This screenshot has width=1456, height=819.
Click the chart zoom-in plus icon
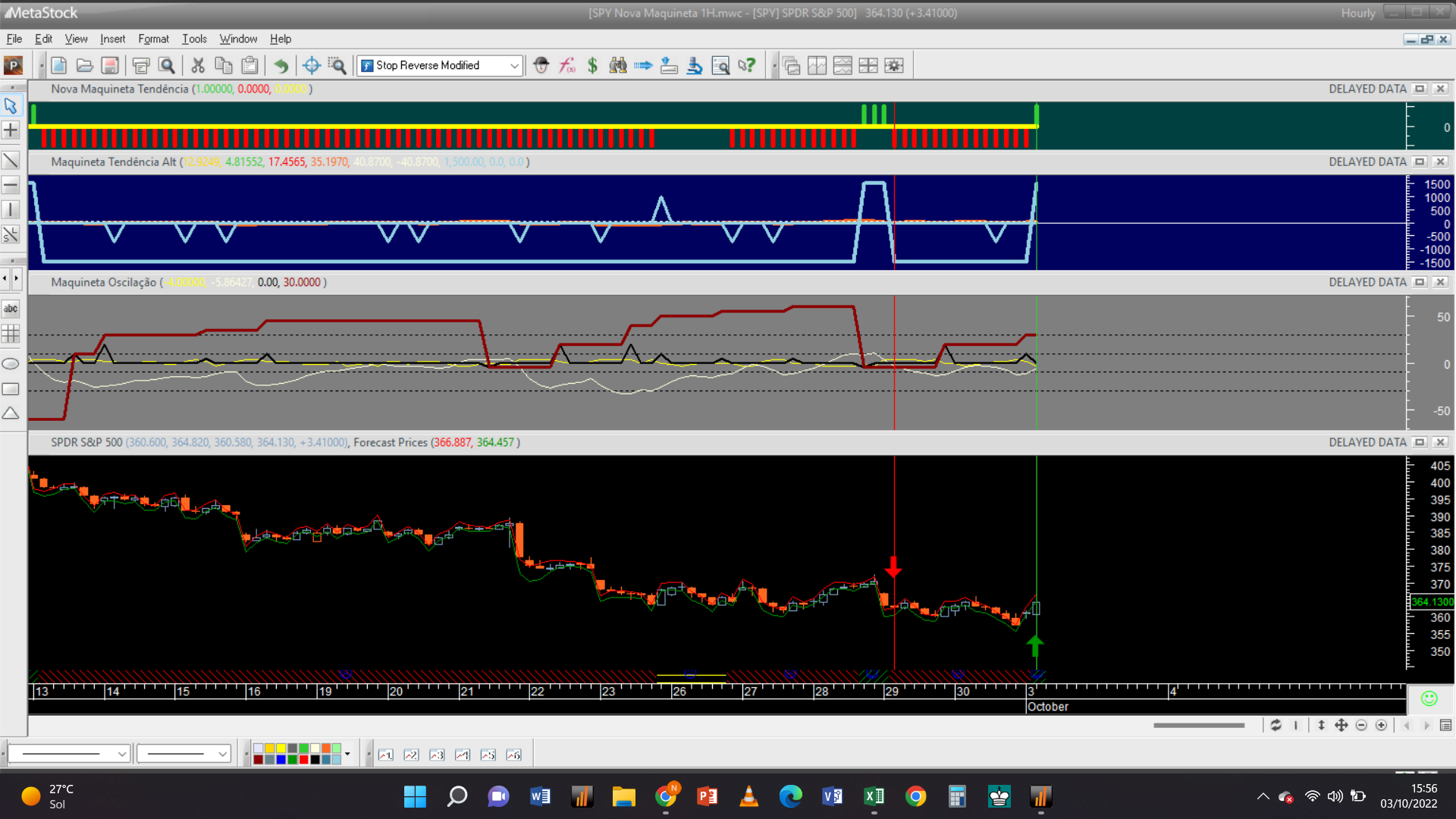pos(1381,726)
